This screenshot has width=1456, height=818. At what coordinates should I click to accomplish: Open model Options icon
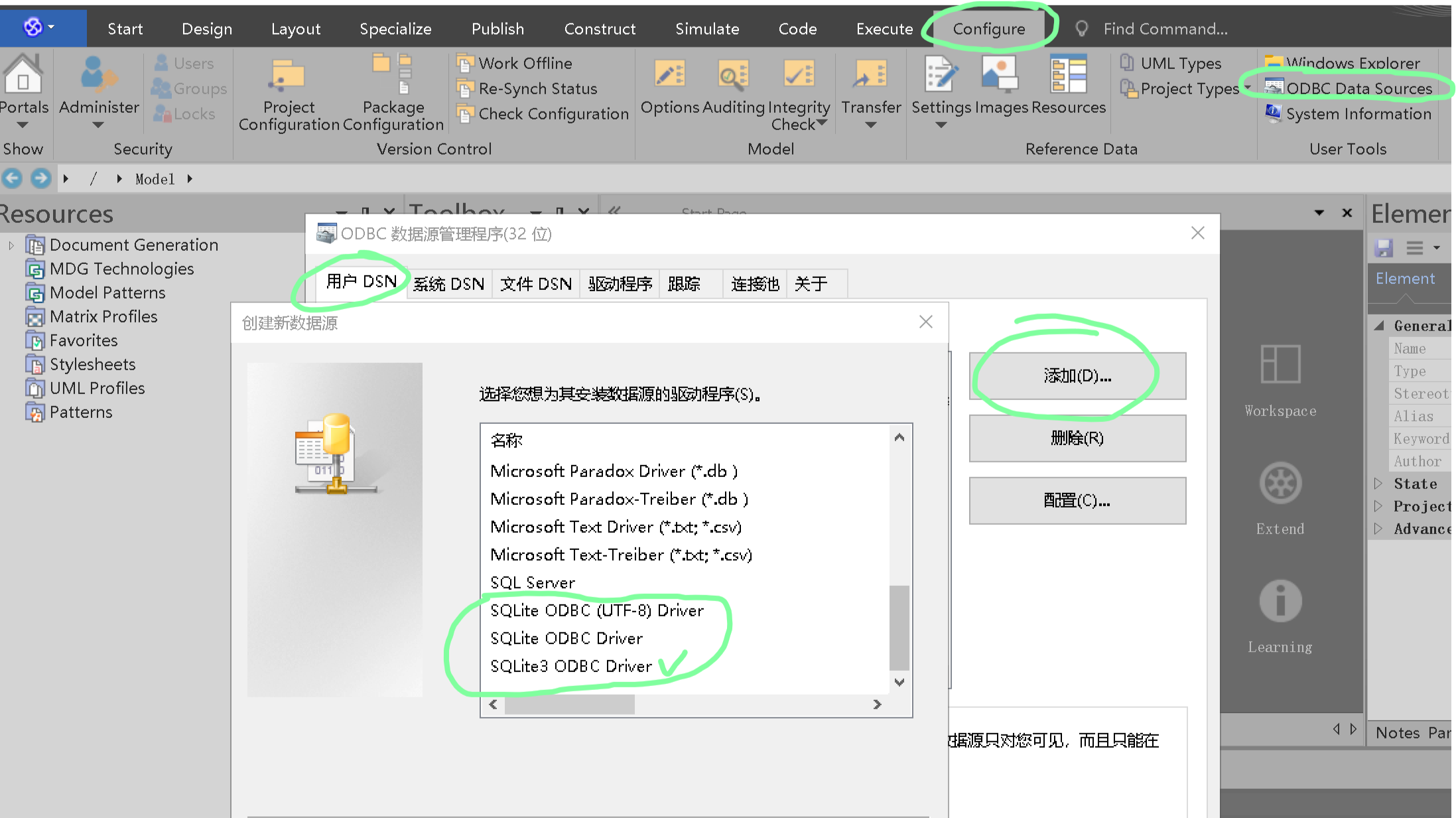[669, 74]
